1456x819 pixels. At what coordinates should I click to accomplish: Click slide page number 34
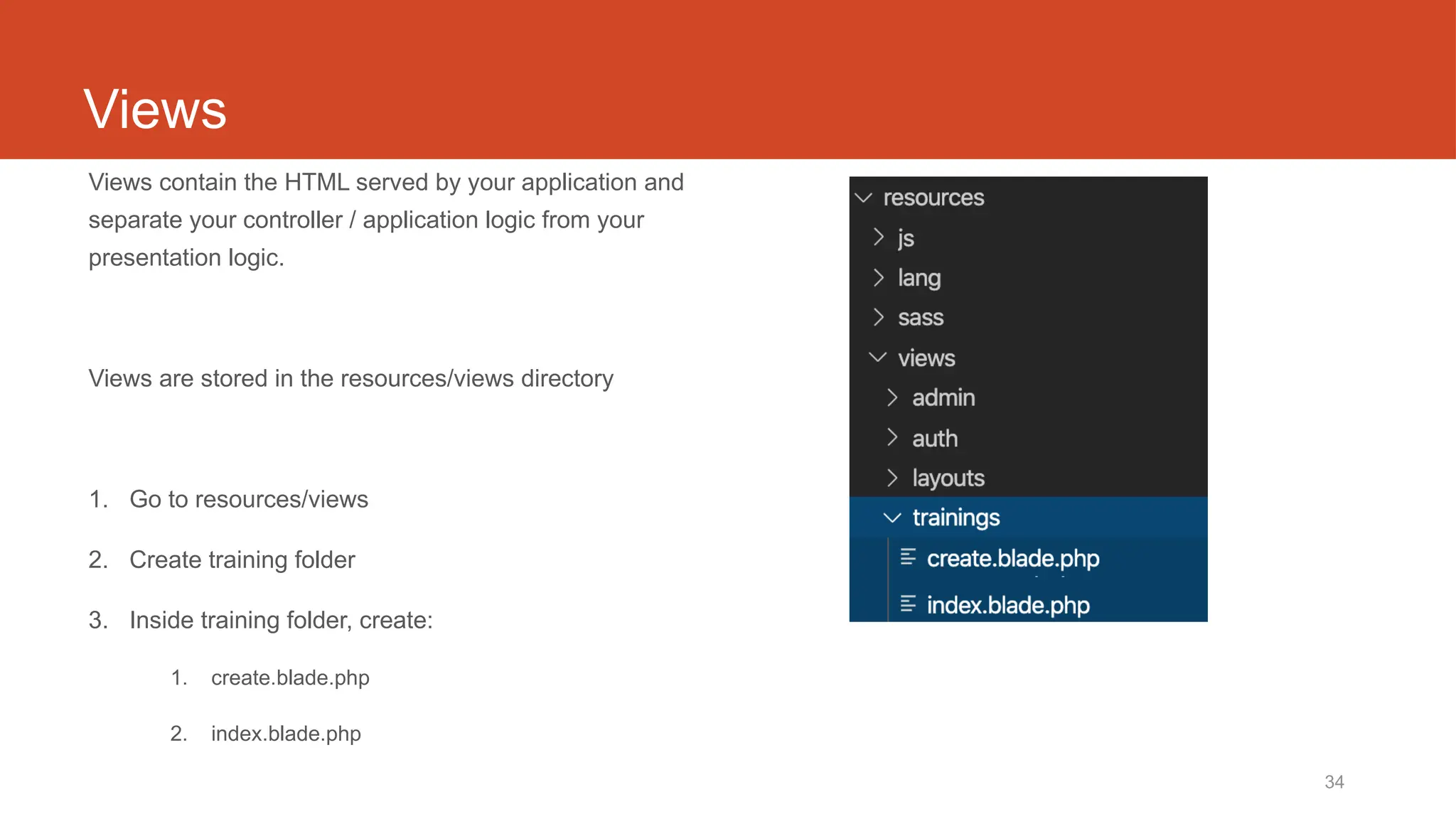pos(1334,782)
